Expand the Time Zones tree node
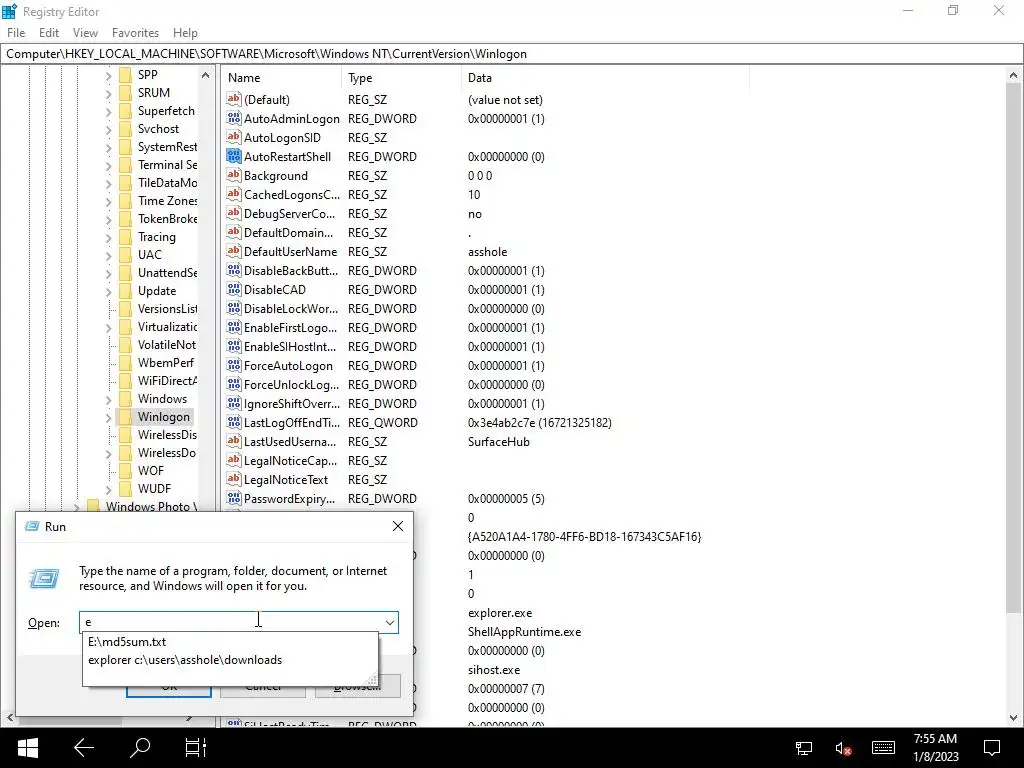 coord(108,202)
